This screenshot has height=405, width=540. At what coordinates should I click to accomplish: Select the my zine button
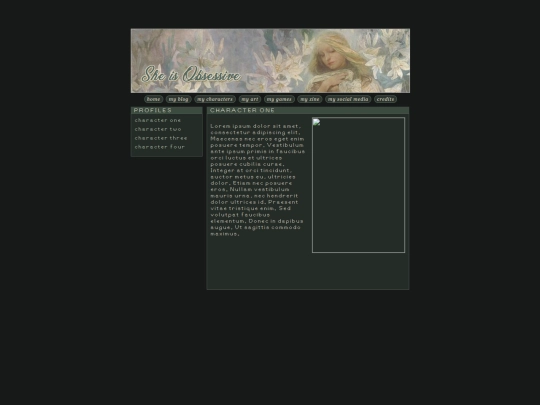310,99
